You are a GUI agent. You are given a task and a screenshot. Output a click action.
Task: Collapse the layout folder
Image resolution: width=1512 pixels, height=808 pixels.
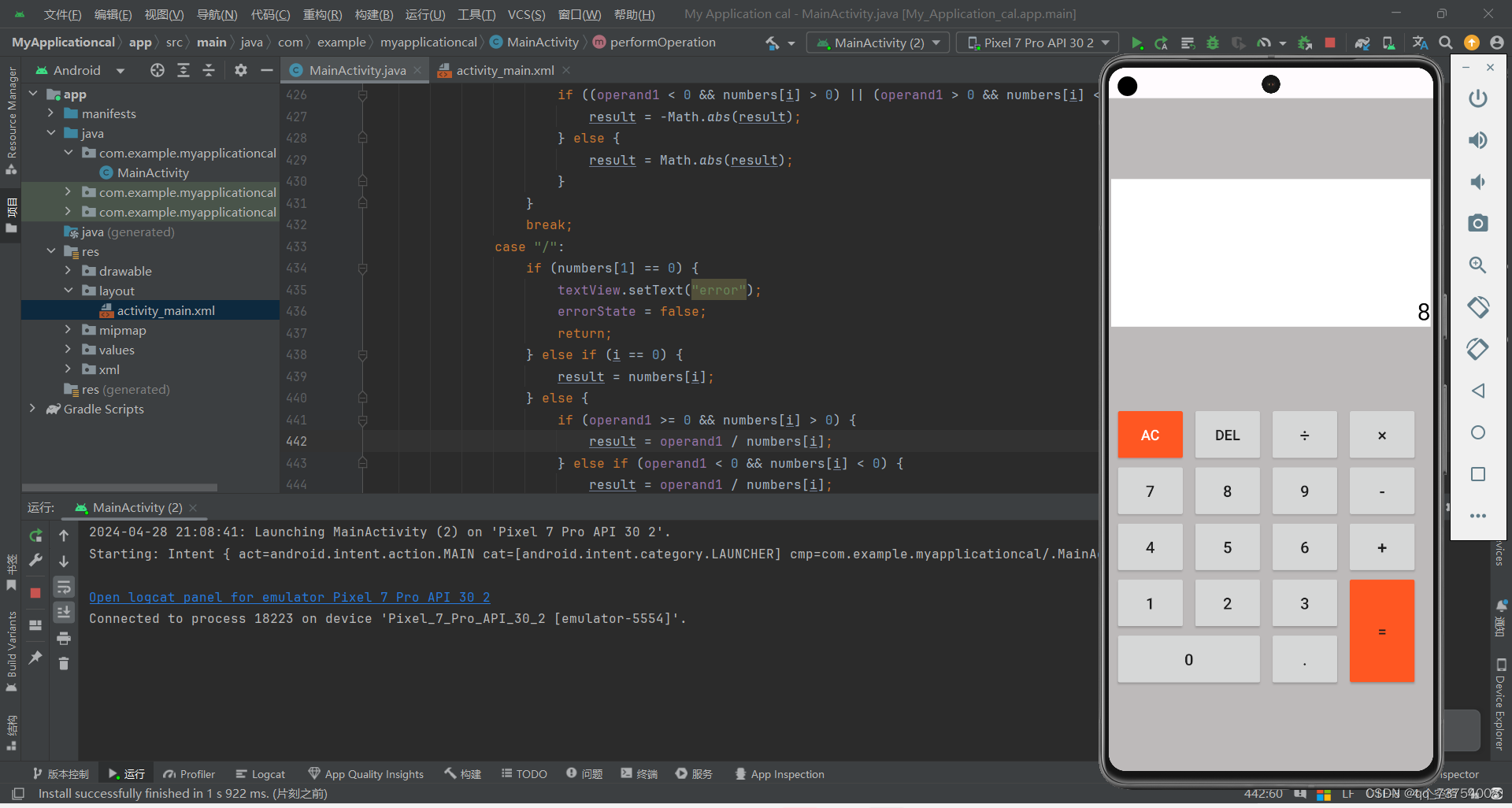click(68, 291)
